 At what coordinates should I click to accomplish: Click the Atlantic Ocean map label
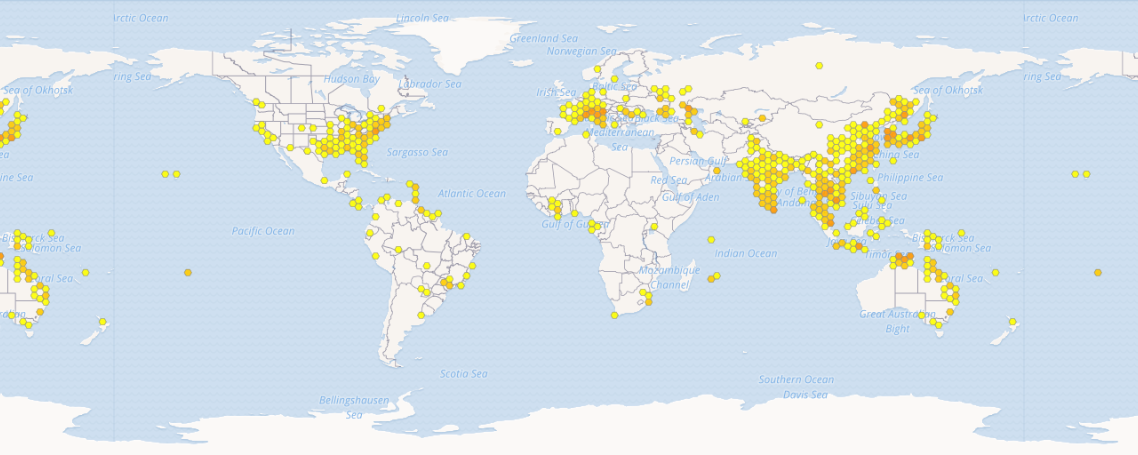(x=472, y=193)
